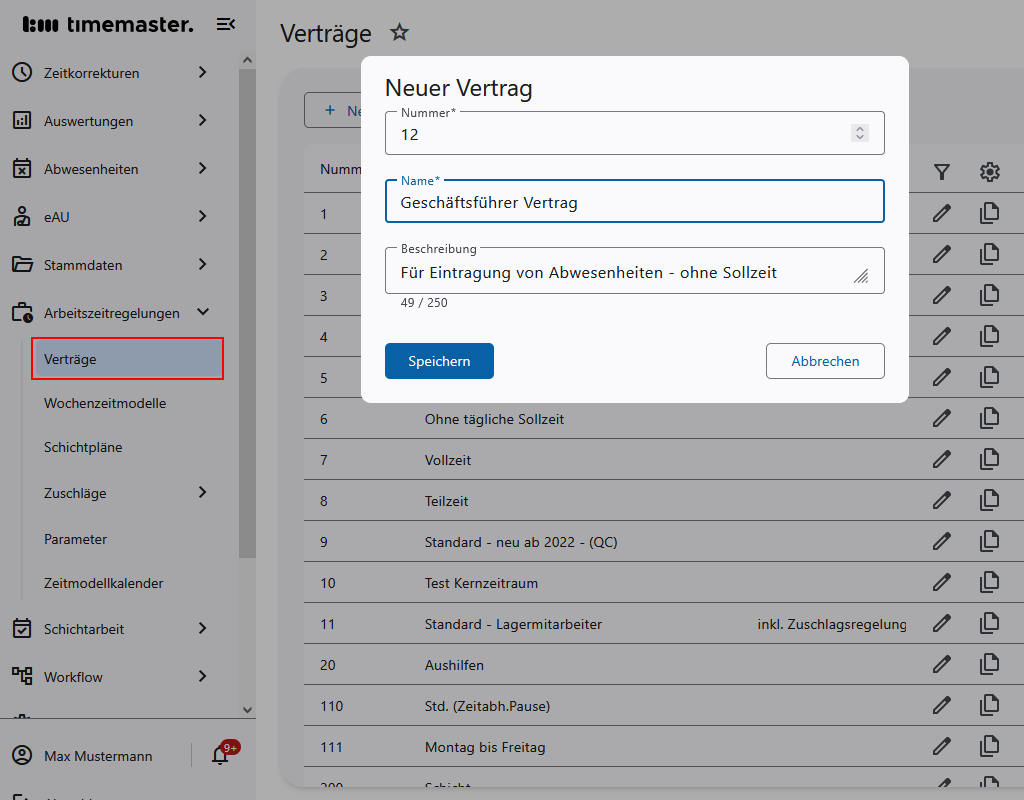The height and width of the screenshot is (800, 1024).
Task: Open table column settings gear icon
Action: click(x=989, y=172)
